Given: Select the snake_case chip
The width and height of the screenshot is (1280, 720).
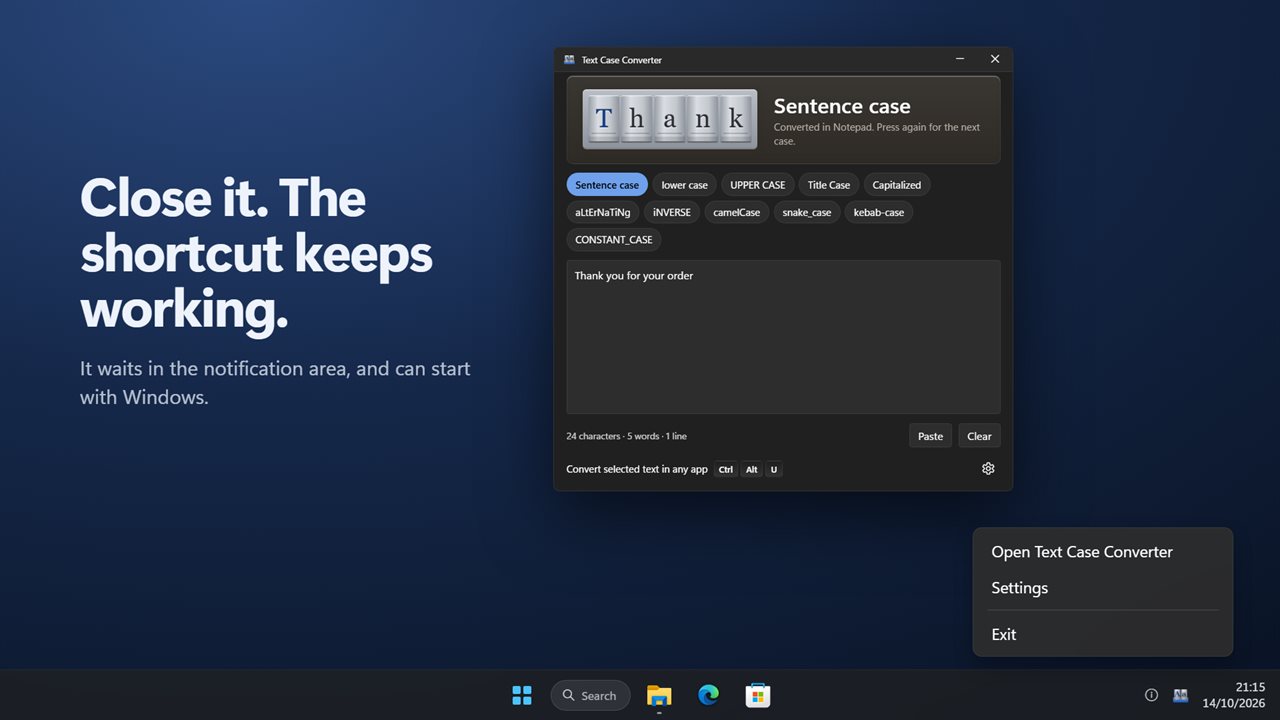Looking at the screenshot, I should point(807,212).
